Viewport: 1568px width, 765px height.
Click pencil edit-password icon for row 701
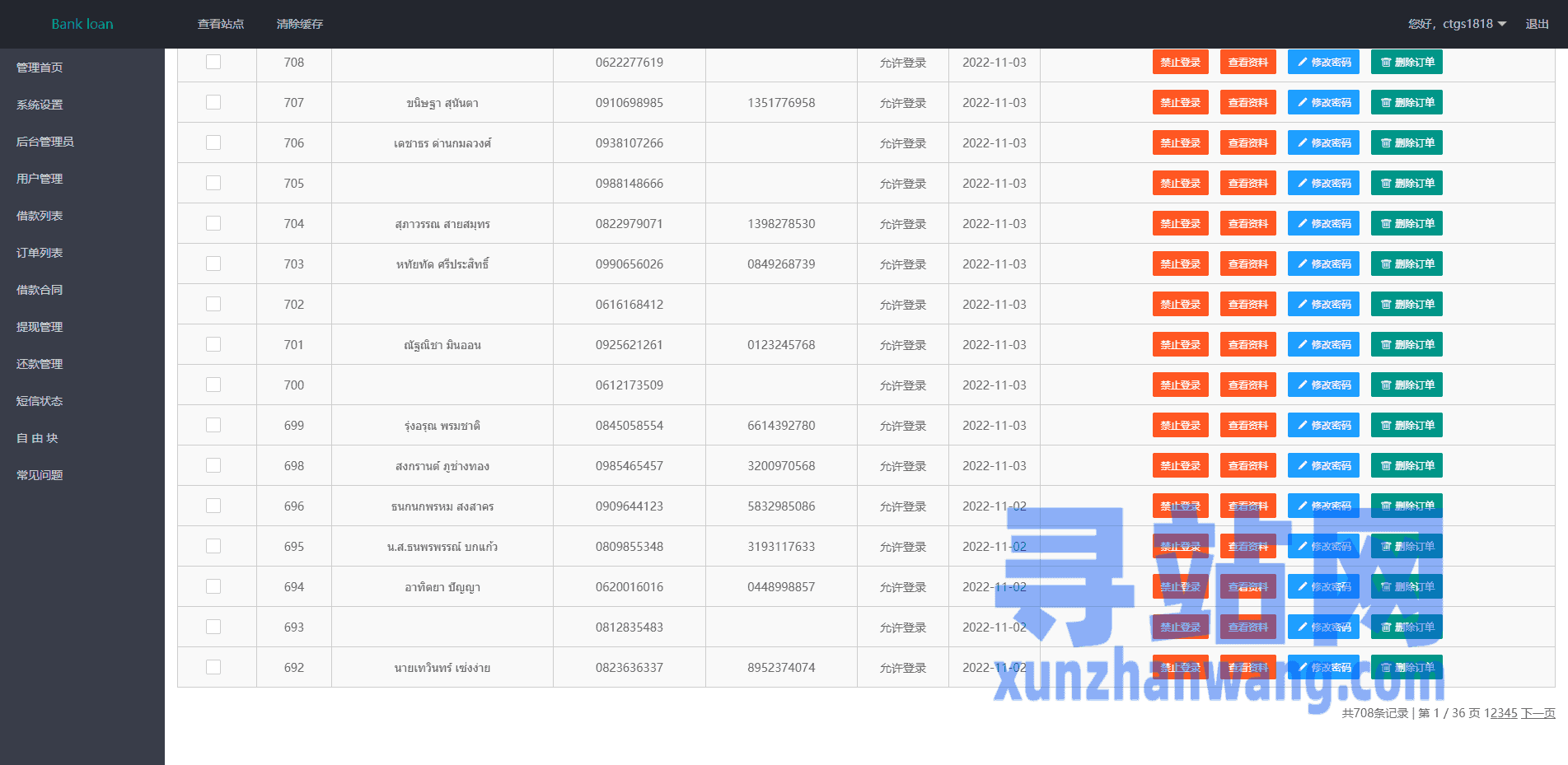[x=1303, y=345]
